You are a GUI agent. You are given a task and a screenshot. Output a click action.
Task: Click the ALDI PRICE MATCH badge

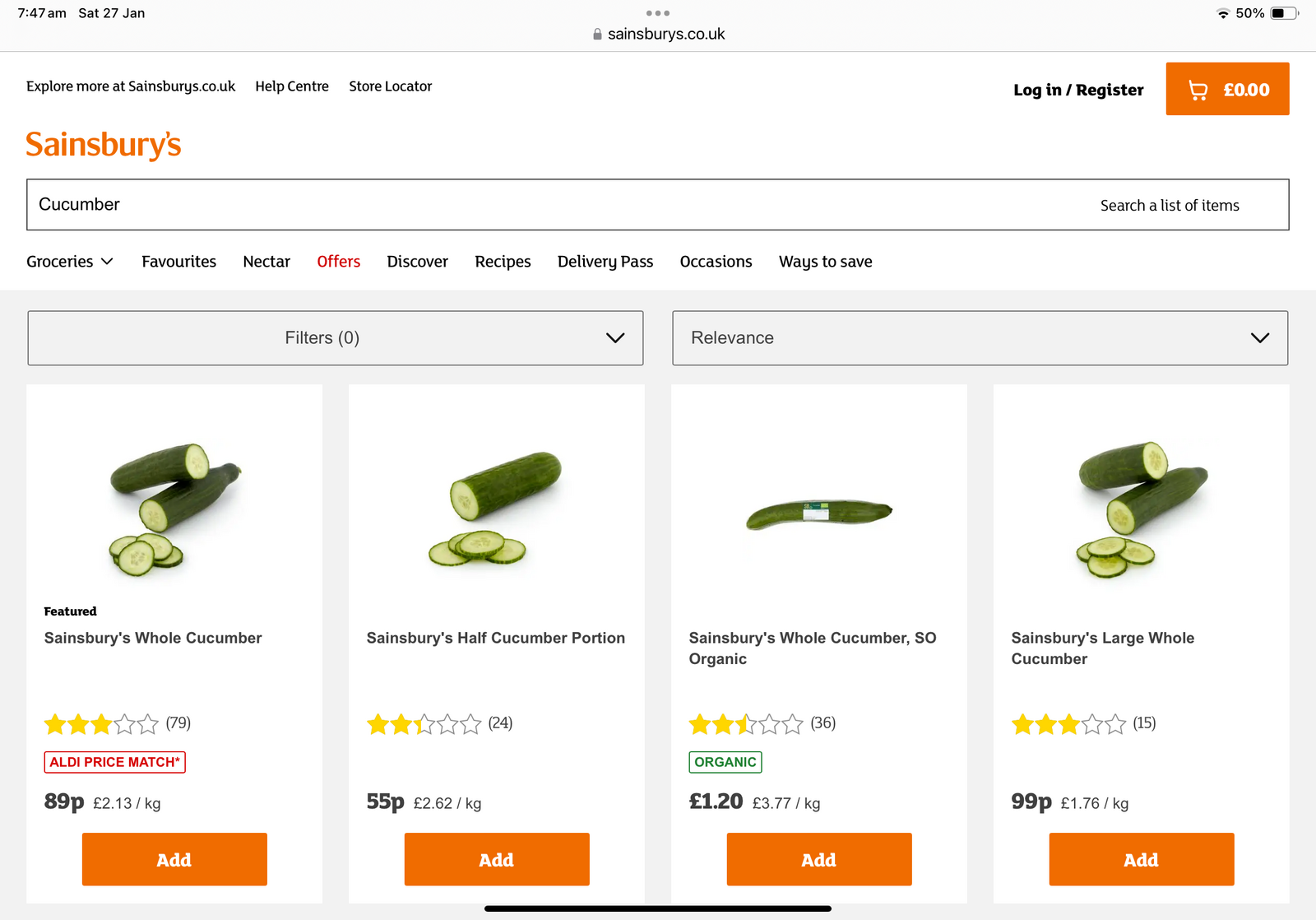coord(114,762)
